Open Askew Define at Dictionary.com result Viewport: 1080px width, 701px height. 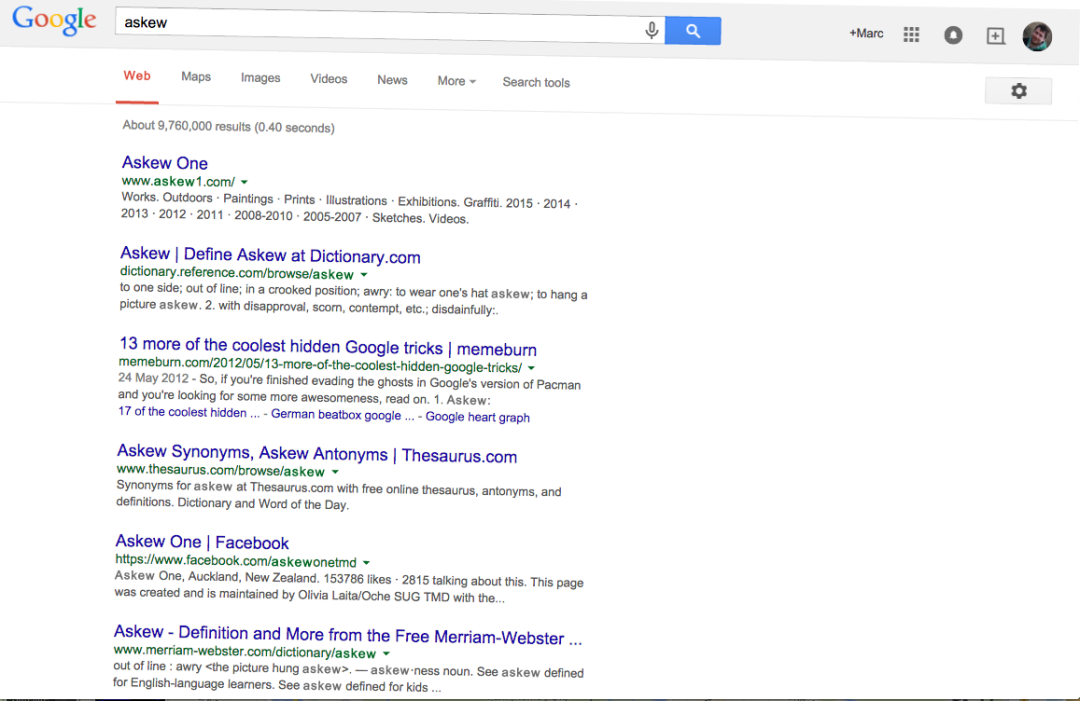point(270,255)
